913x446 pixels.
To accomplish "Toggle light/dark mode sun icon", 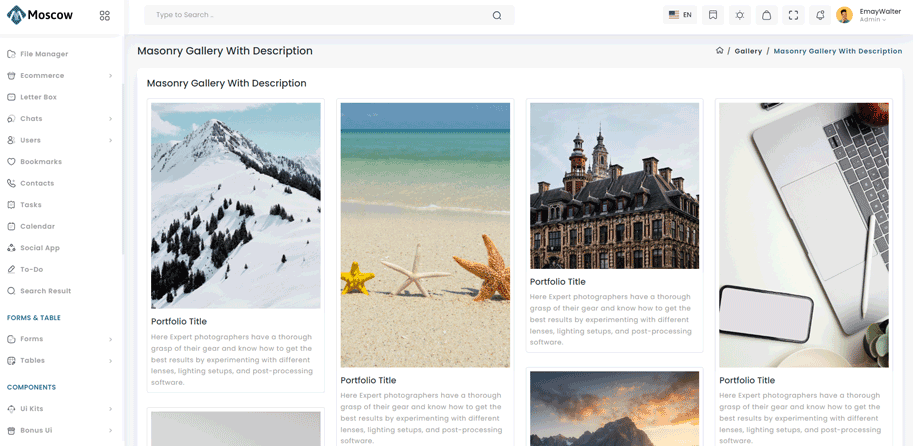I will [x=740, y=15].
